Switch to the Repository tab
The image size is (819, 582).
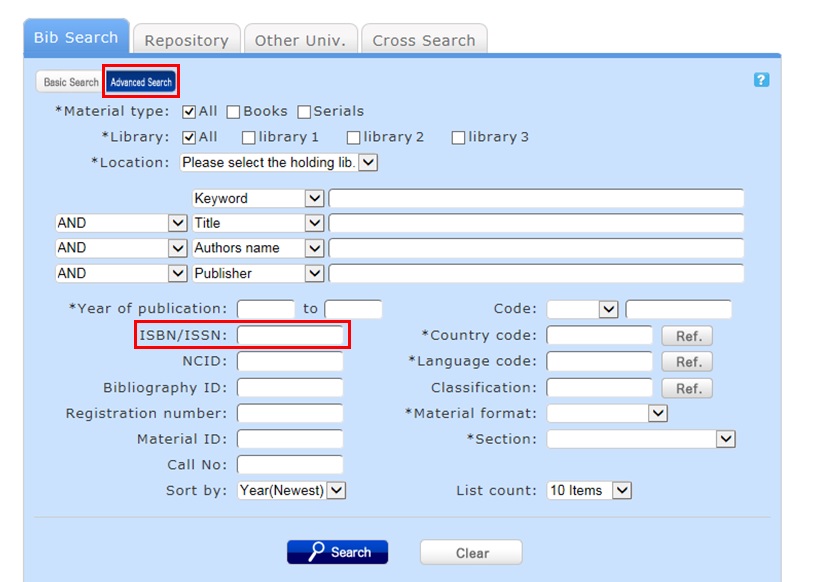point(186,40)
